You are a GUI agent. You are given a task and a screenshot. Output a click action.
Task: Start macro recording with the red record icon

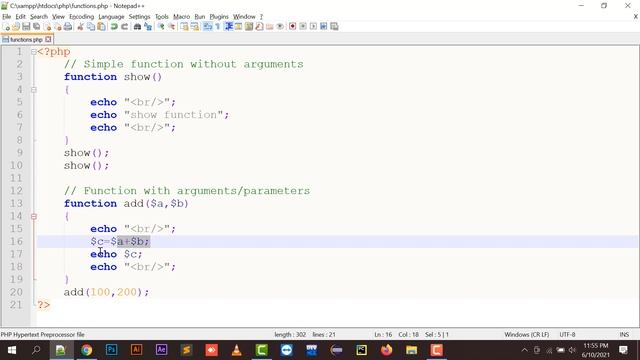(292, 27)
